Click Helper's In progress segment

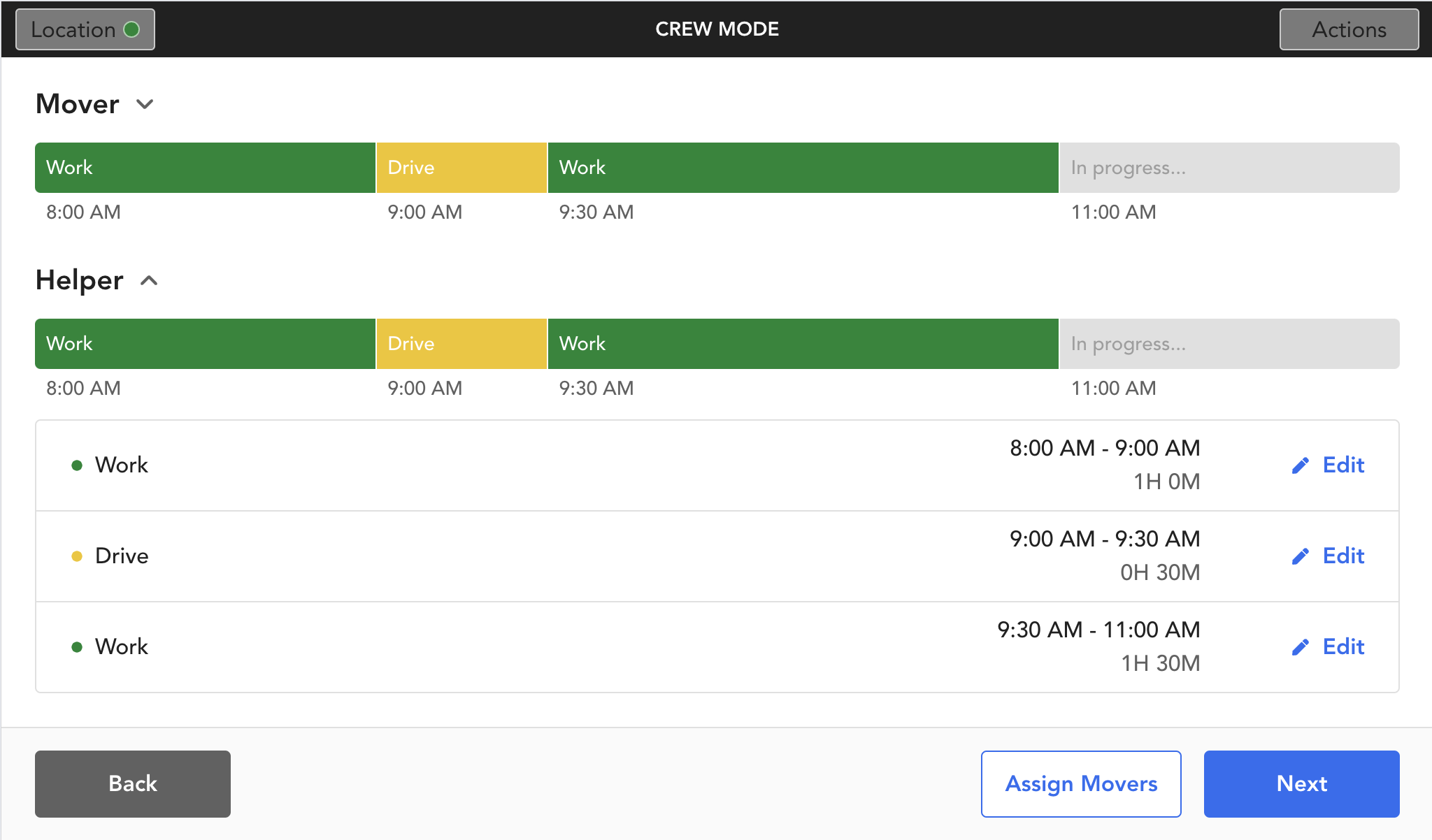pyautogui.click(x=1229, y=344)
